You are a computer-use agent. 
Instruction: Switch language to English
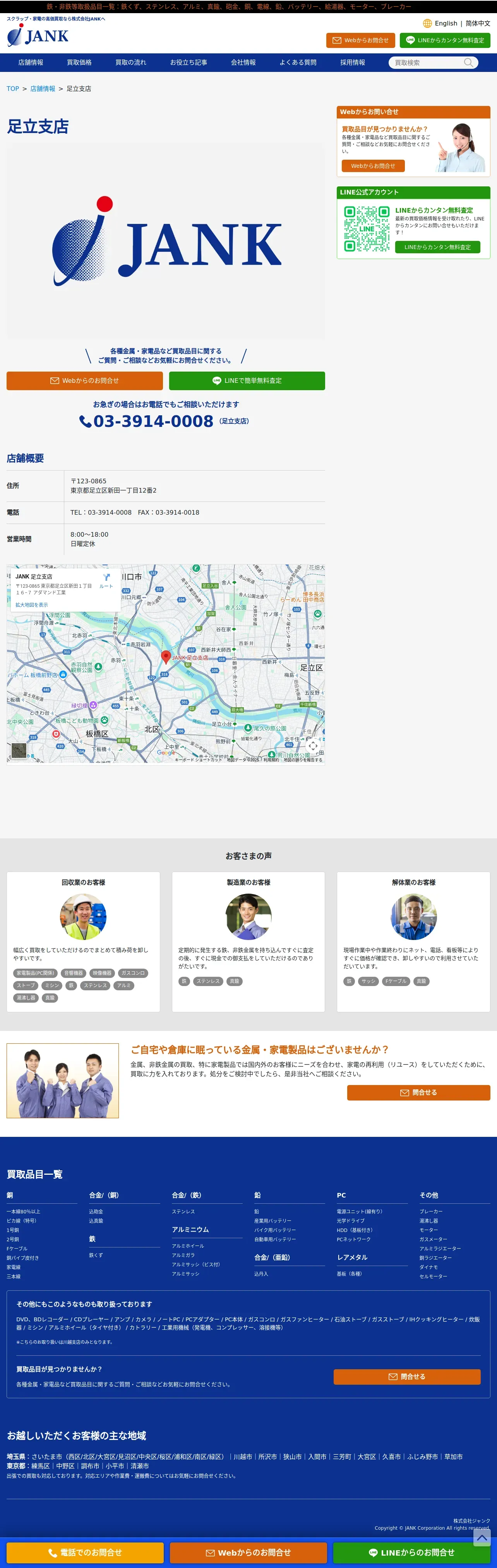click(446, 23)
